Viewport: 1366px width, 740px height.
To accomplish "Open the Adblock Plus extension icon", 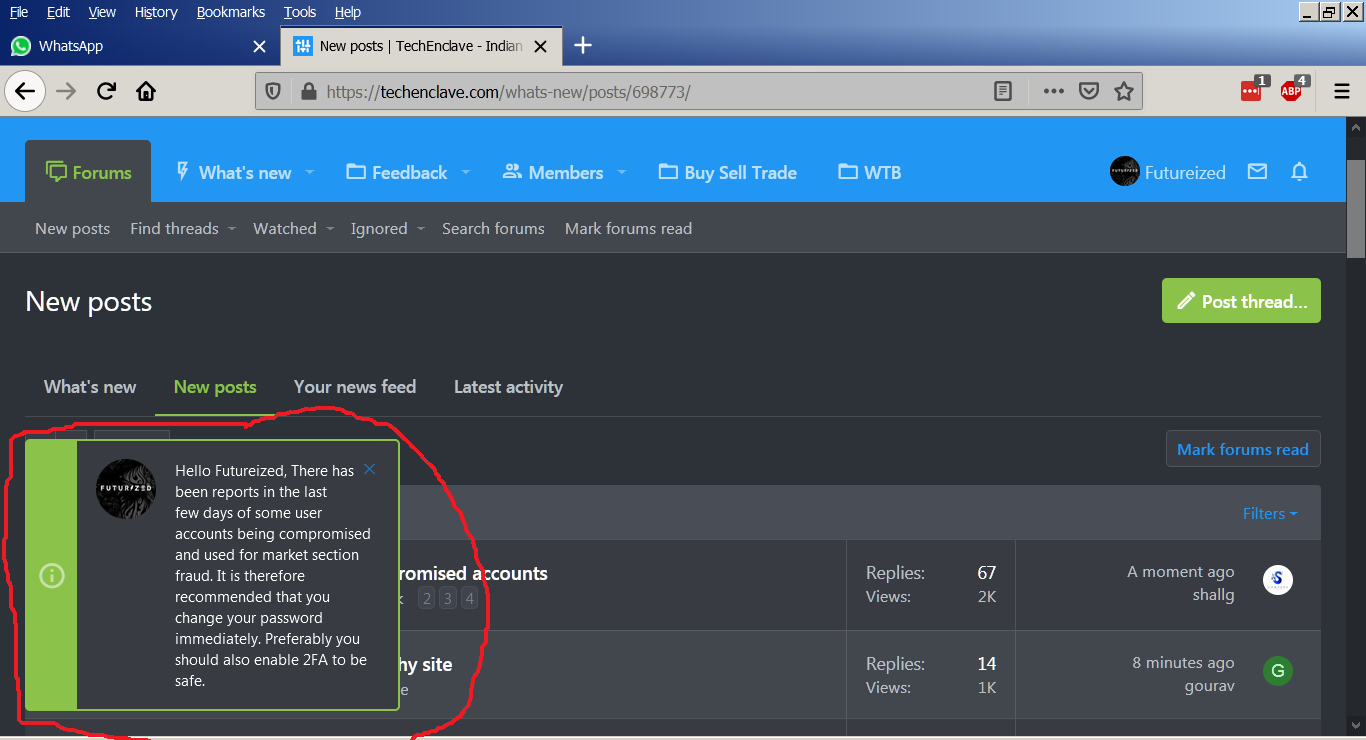I will [1292, 91].
